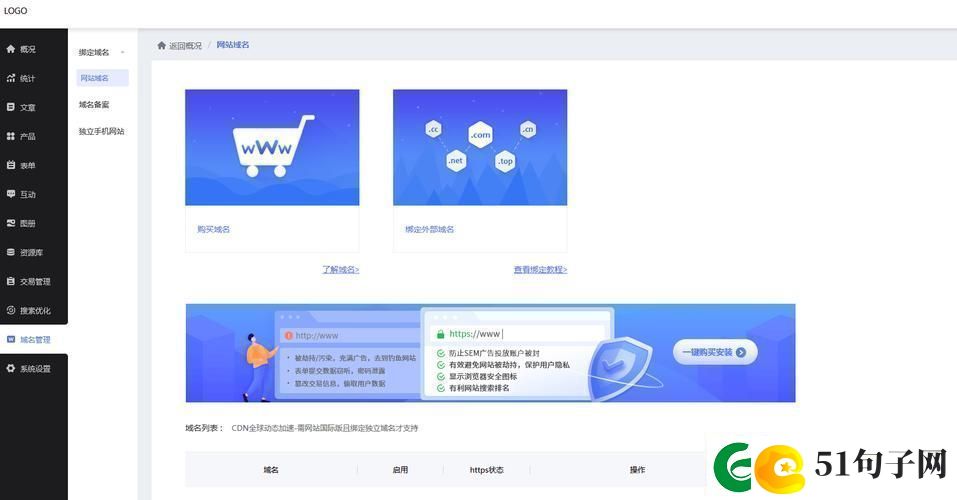
Task: Select 独立手机网站 in the submenu
Action: pyautogui.click(x=101, y=131)
